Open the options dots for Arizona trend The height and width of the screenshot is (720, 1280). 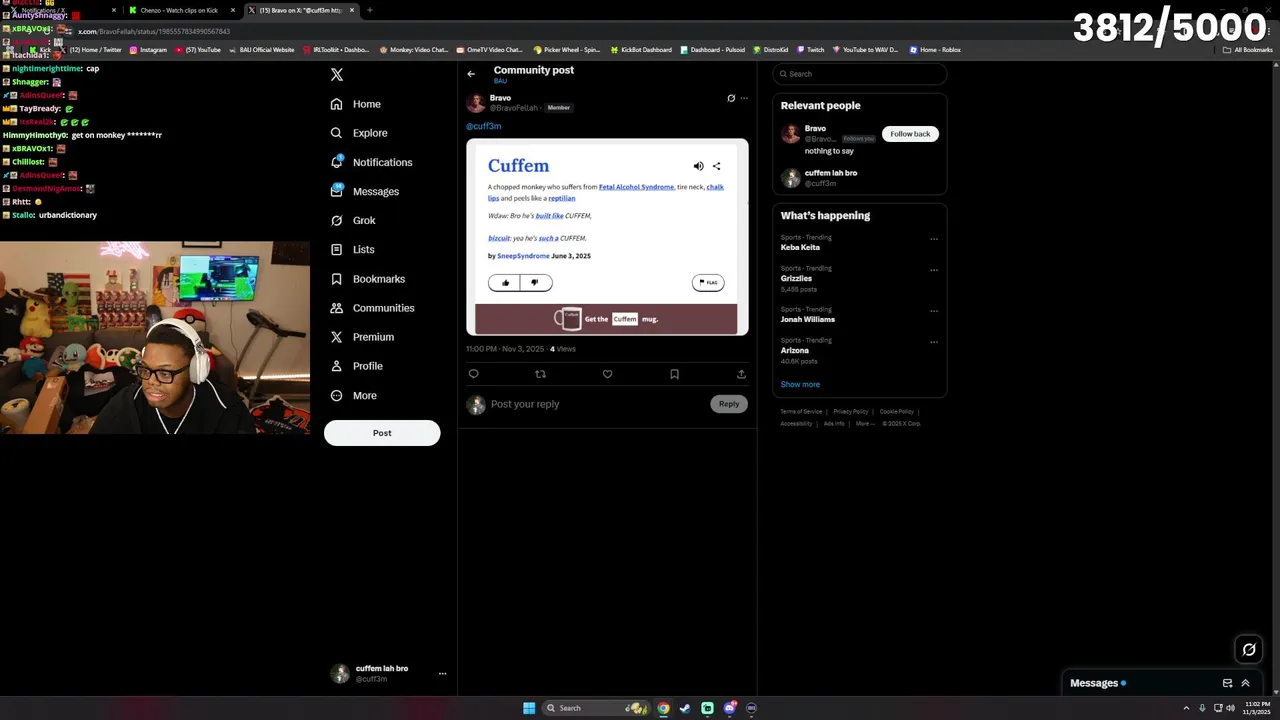pos(934,342)
